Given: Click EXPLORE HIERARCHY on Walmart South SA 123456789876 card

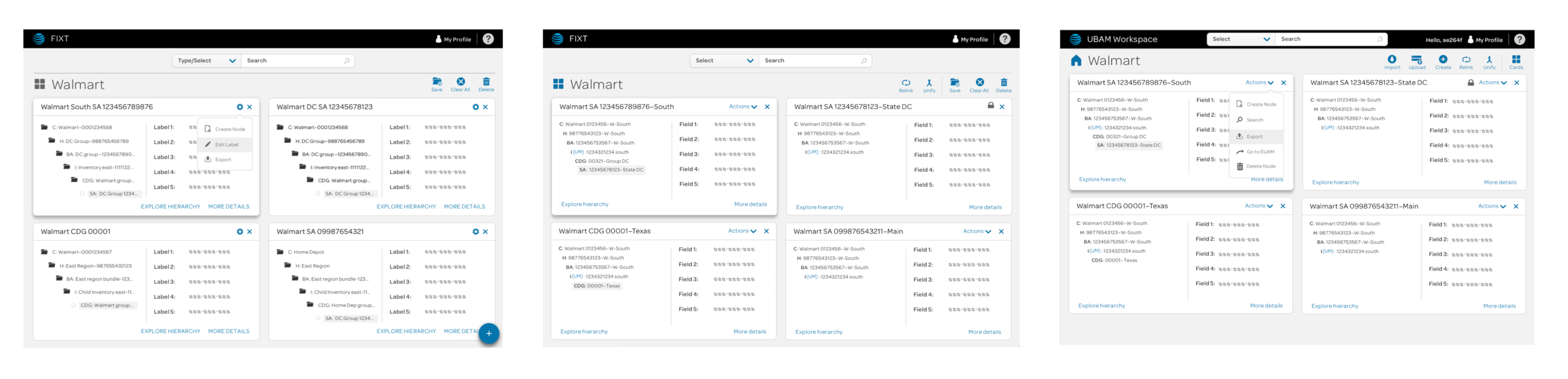Looking at the screenshot, I should click(x=171, y=206).
